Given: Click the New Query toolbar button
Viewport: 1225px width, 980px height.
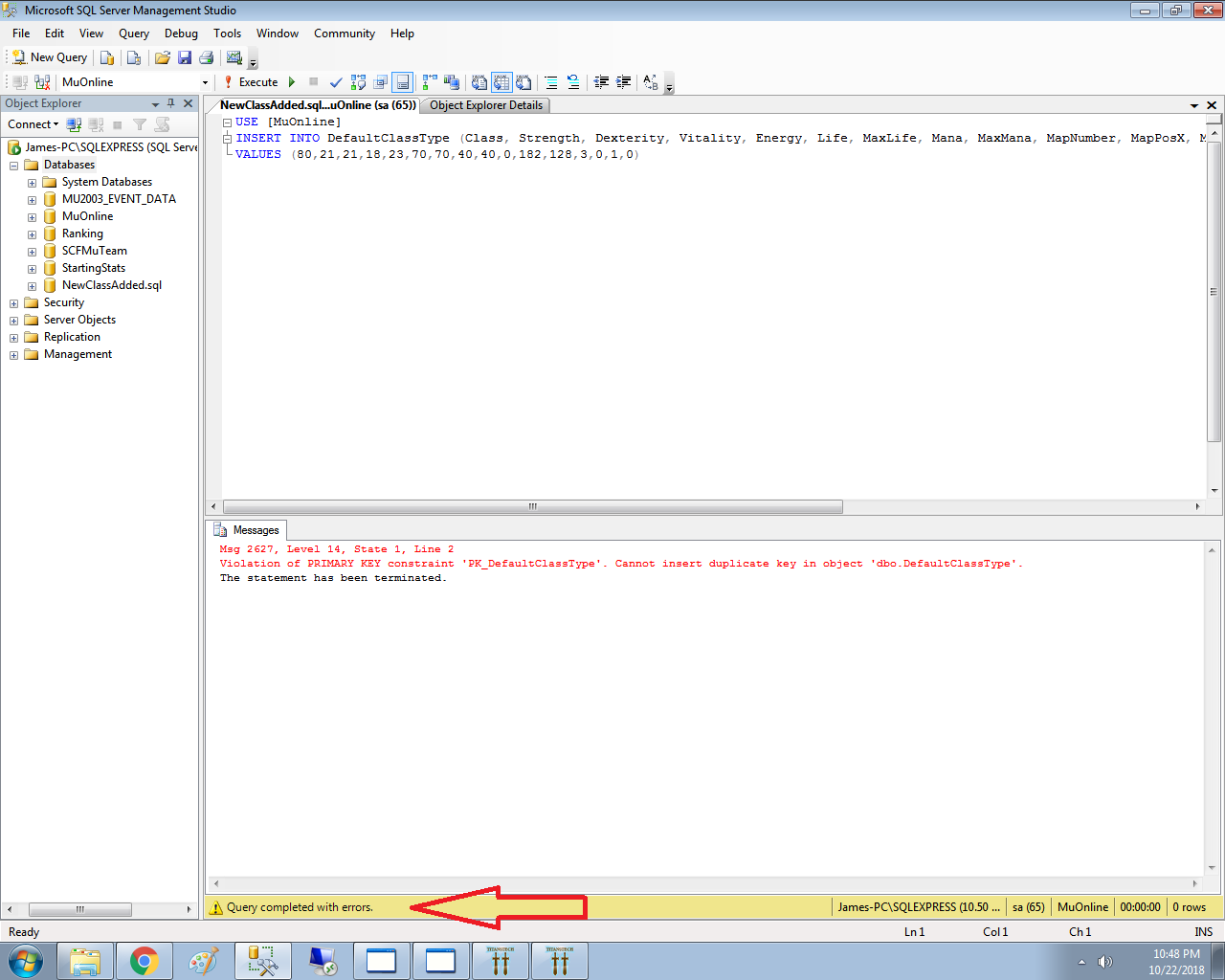Looking at the screenshot, I should coord(50,57).
